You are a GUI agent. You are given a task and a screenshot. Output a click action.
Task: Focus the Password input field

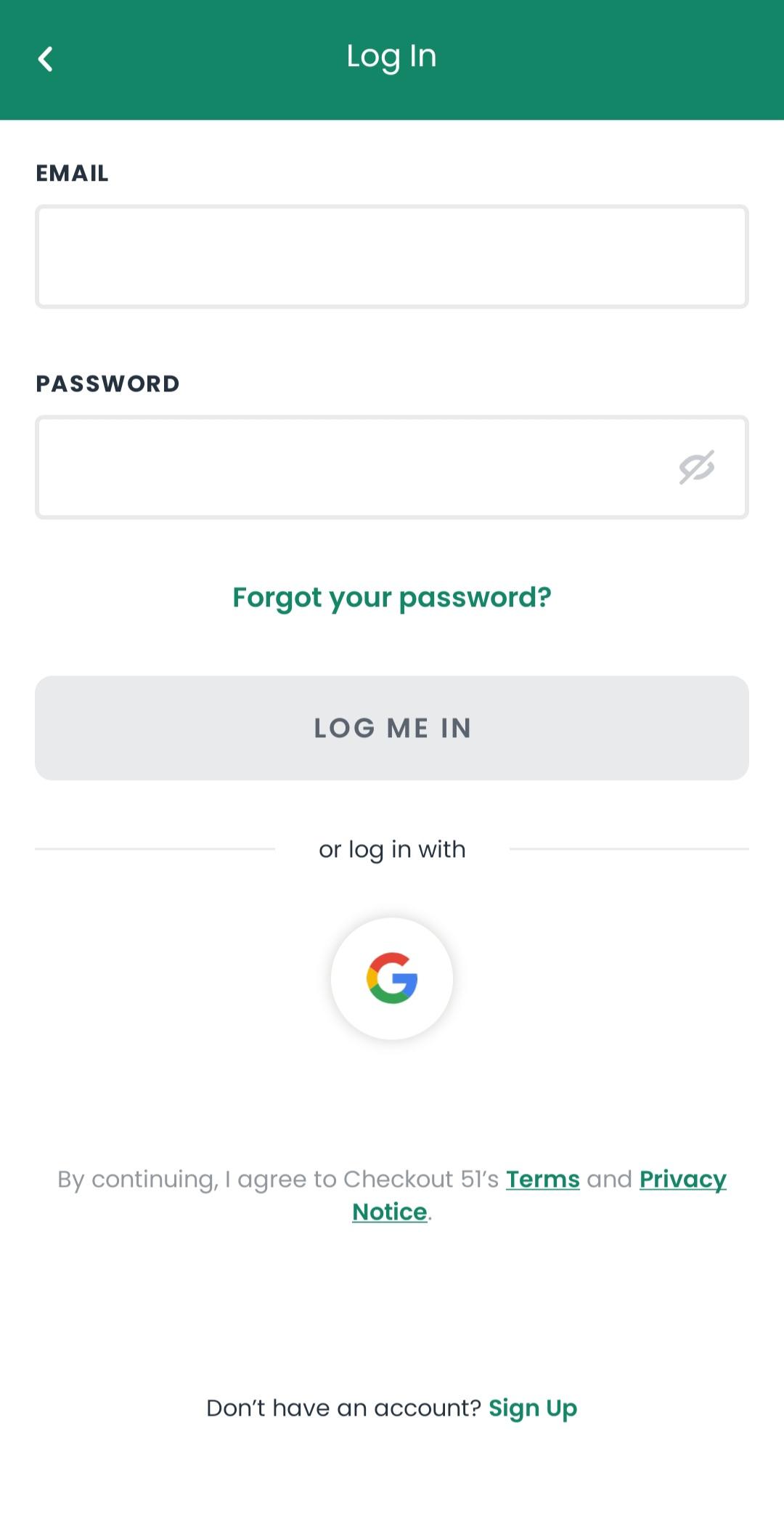[348, 467]
